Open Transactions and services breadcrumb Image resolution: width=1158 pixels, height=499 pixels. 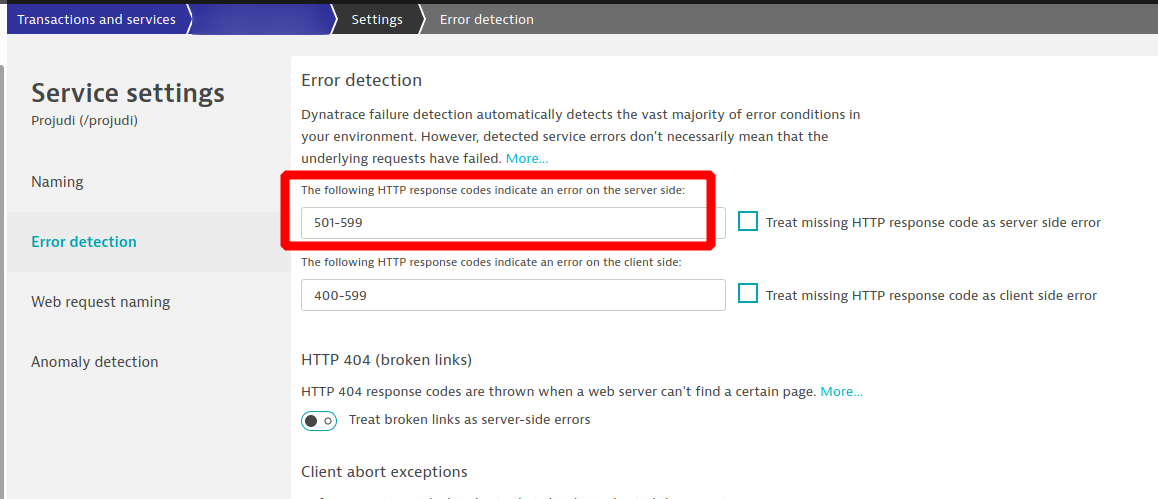point(96,19)
